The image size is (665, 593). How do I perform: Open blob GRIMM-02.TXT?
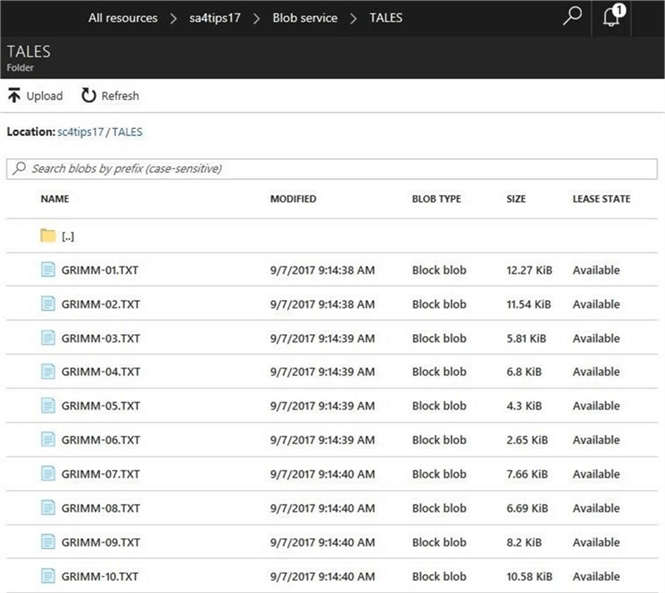coord(101,304)
